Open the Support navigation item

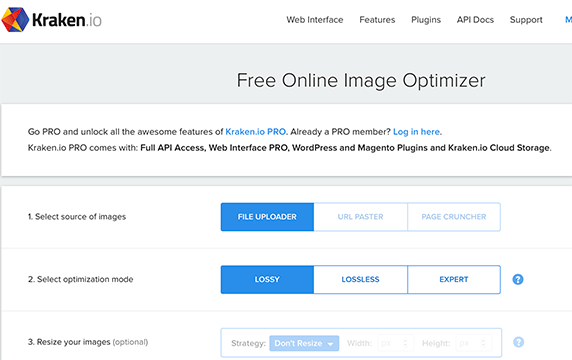[526, 20]
